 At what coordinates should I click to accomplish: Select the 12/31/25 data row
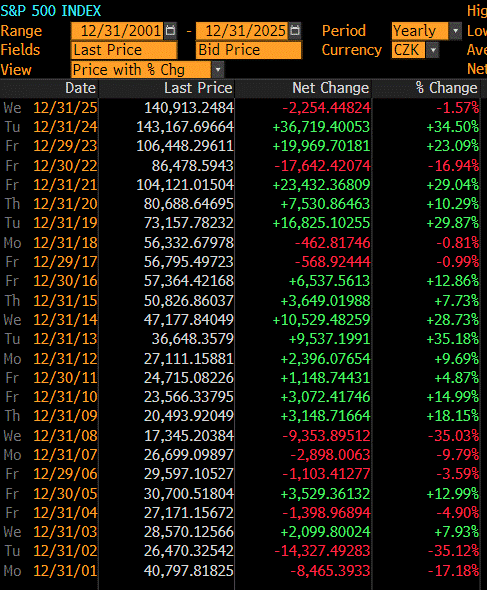(240, 108)
